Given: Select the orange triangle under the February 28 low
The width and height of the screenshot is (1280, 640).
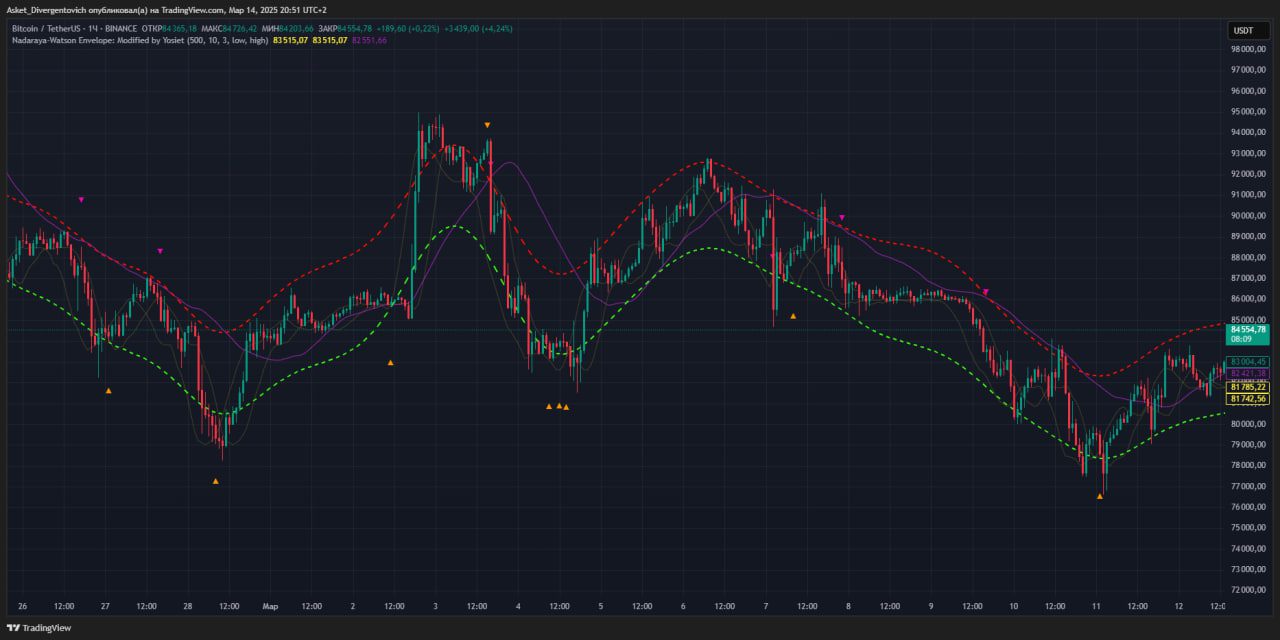Looking at the screenshot, I should coord(215,481).
